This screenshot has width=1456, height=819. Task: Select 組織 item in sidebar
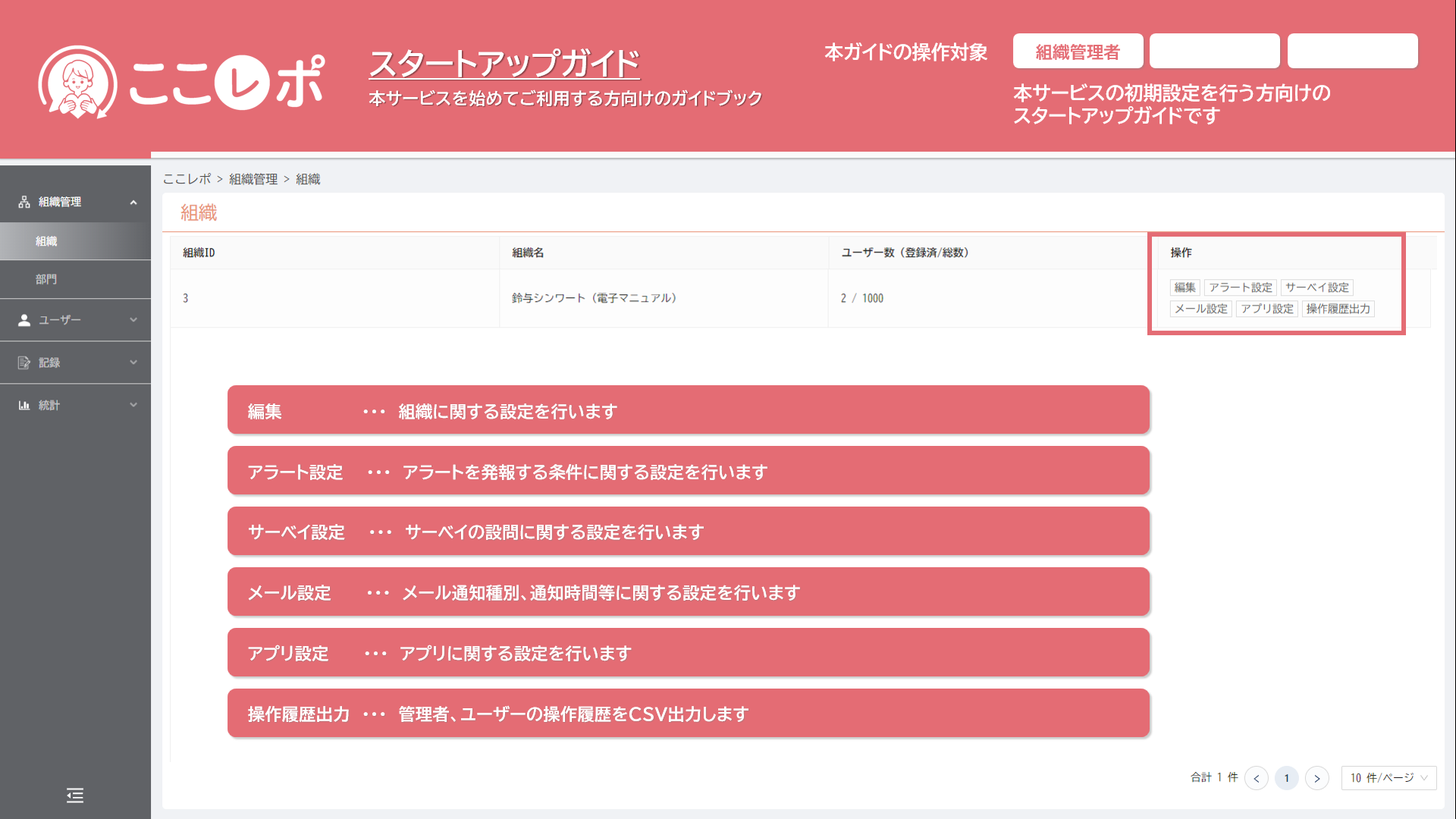coord(46,241)
